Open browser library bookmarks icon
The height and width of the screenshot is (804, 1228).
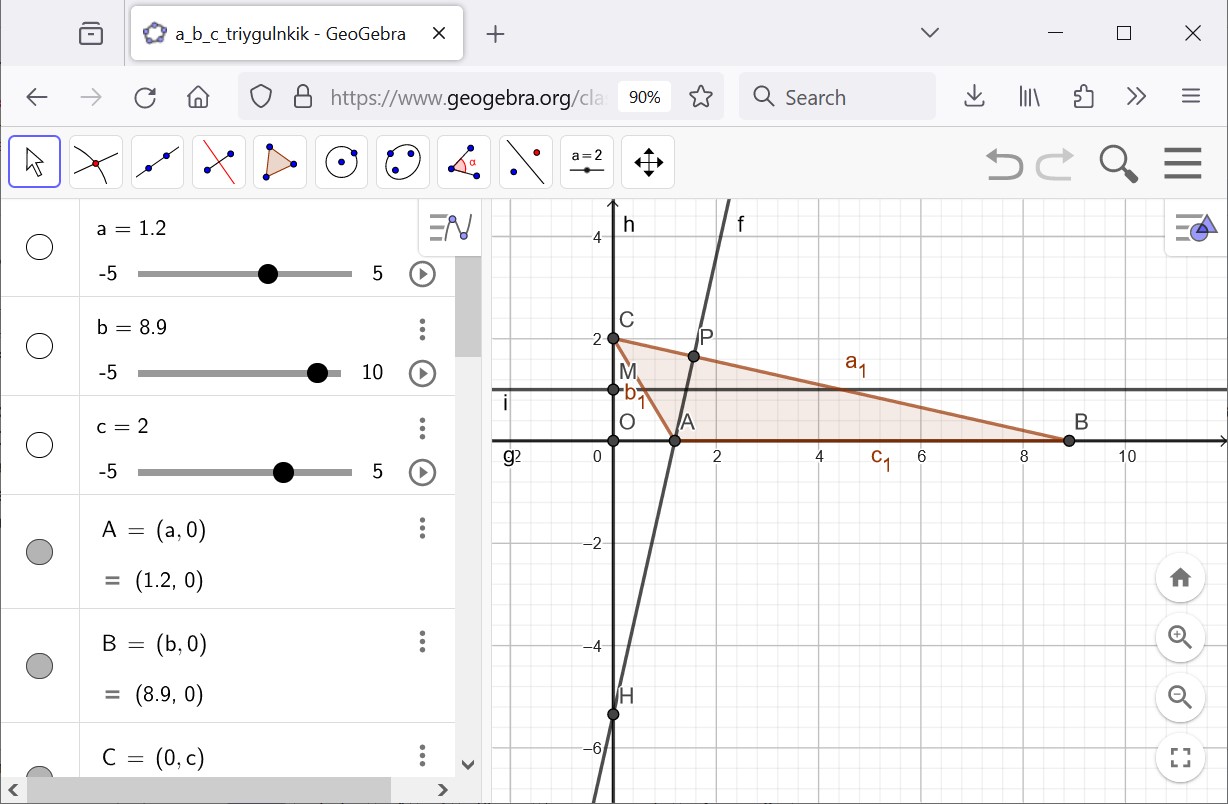(x=1029, y=97)
